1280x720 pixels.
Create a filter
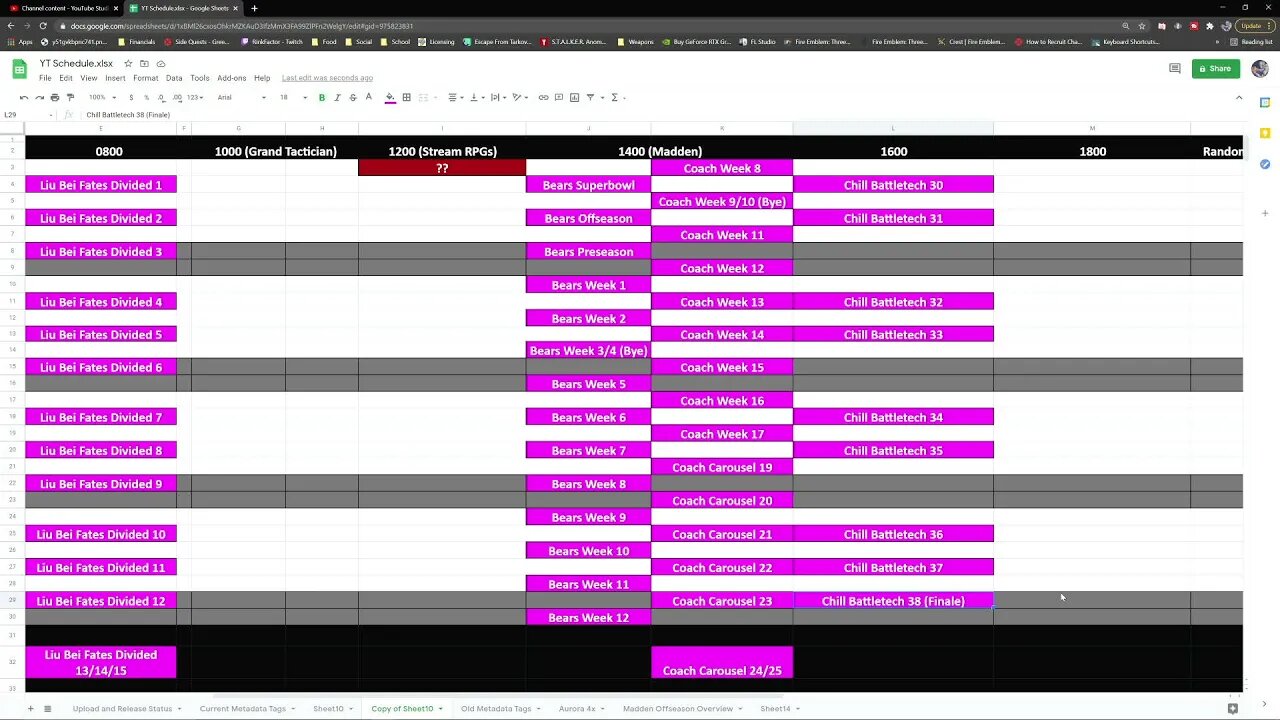(591, 97)
